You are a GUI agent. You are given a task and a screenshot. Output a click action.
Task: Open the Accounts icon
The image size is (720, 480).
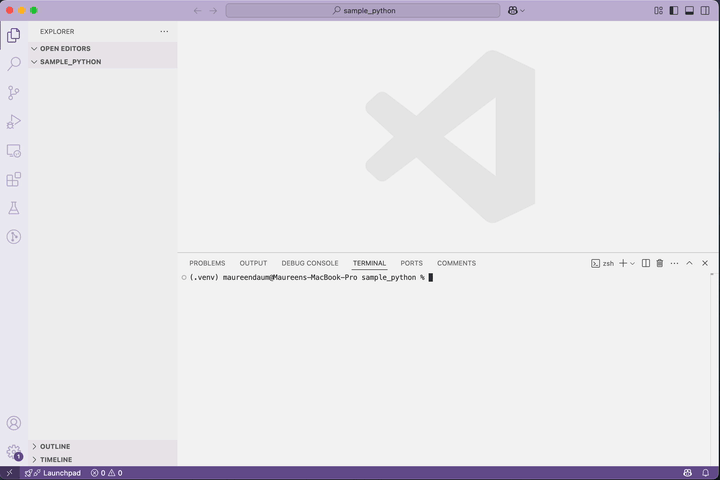14,423
